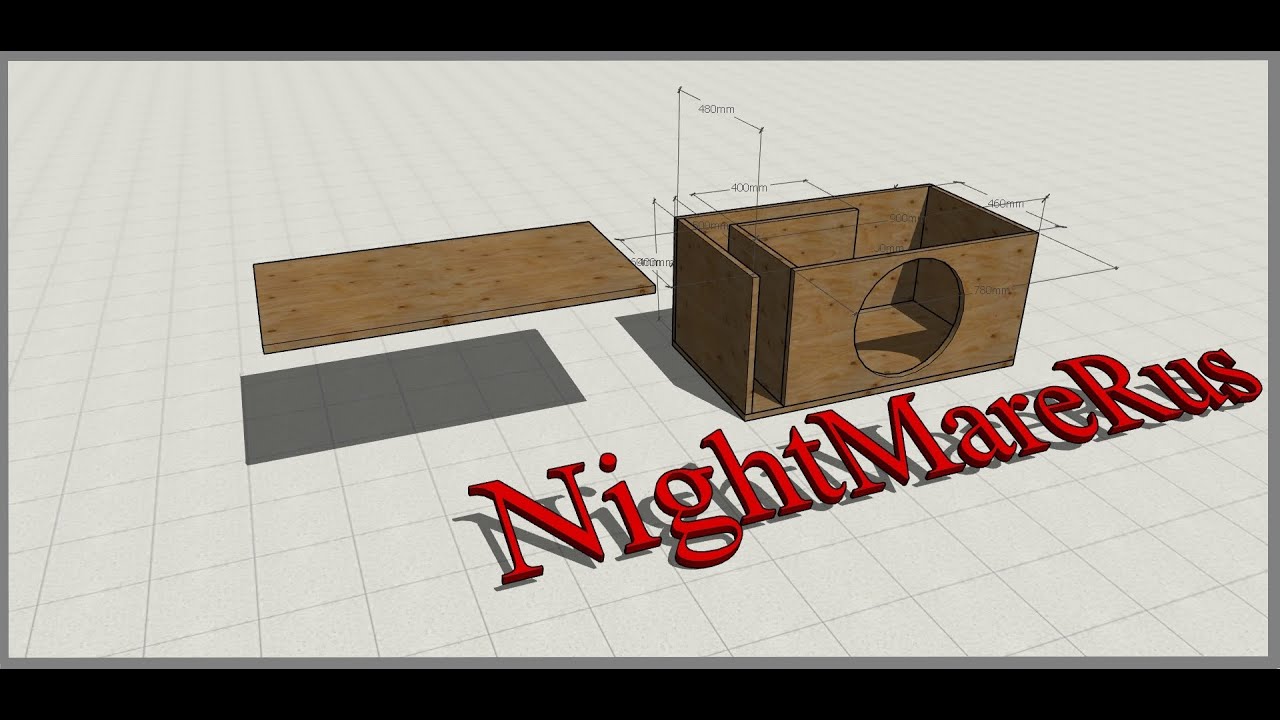Click the 400mm dimension label
Screen dimensions: 1280x720
749,187
